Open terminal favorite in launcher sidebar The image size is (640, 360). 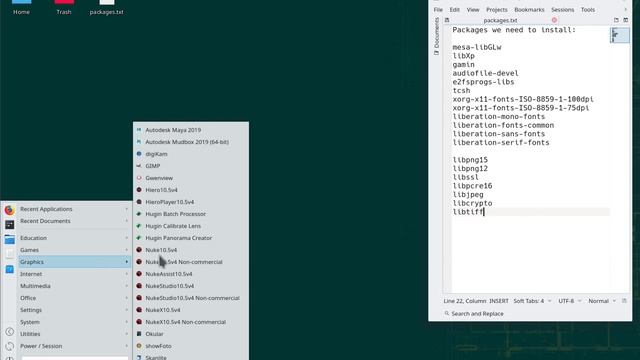click(9, 224)
